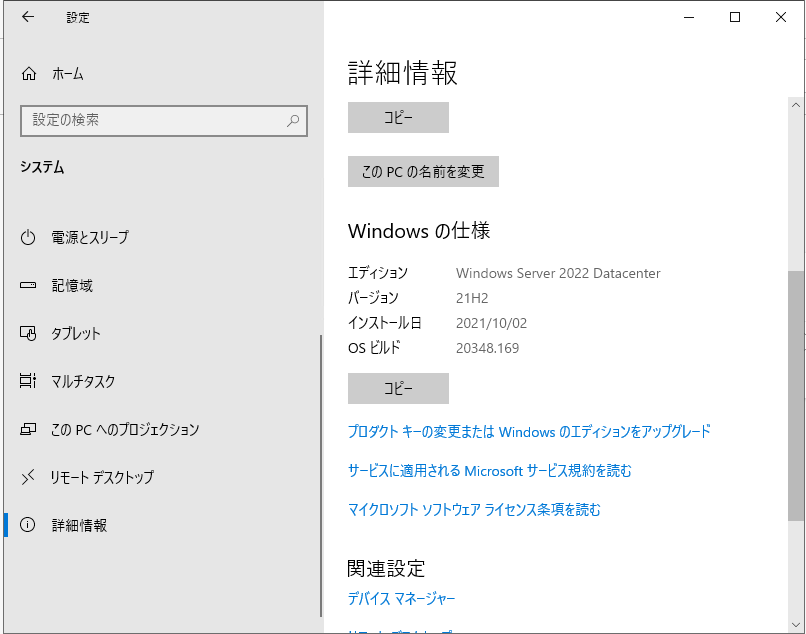Click the マルチタスク icon

coord(28,381)
